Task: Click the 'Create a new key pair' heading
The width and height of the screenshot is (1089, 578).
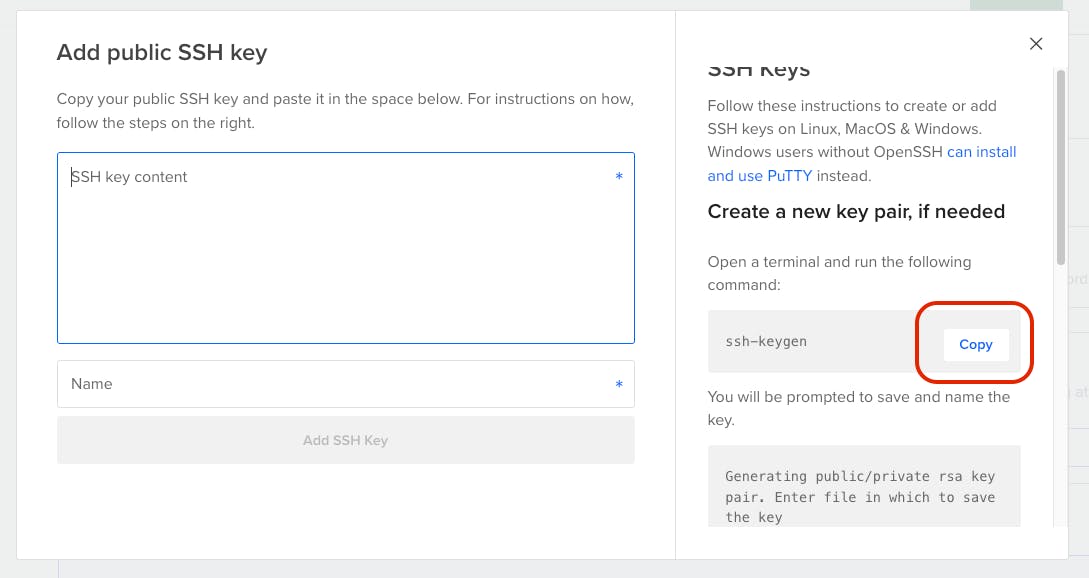Action: pyautogui.click(x=856, y=211)
